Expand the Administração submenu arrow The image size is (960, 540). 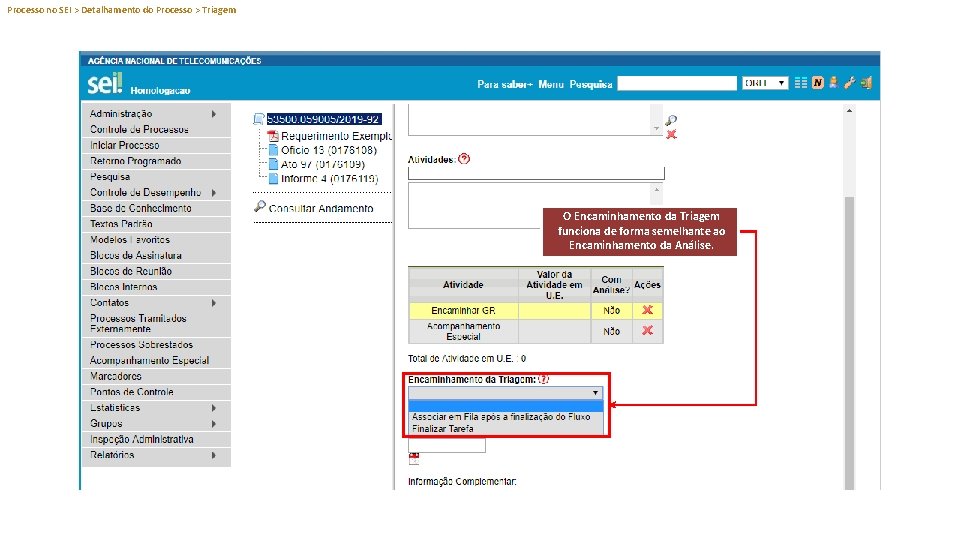[x=214, y=114]
